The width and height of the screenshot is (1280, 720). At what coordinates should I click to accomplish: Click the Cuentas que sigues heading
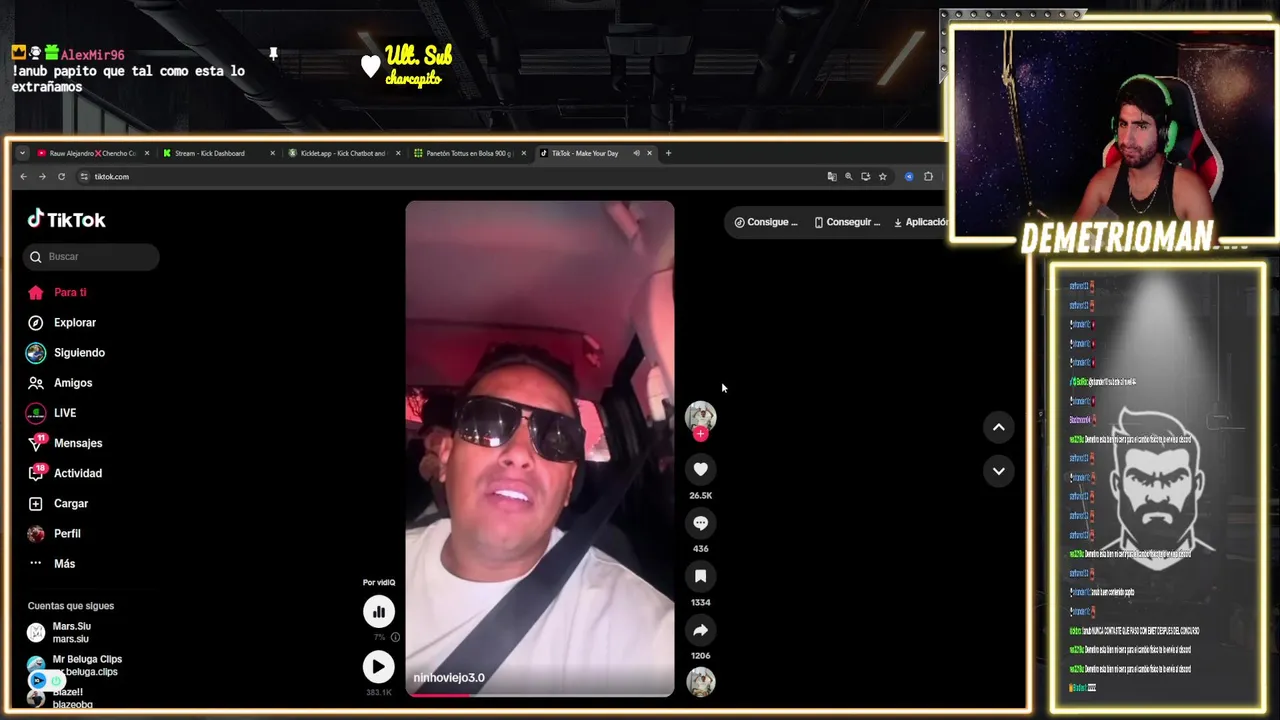click(x=71, y=605)
